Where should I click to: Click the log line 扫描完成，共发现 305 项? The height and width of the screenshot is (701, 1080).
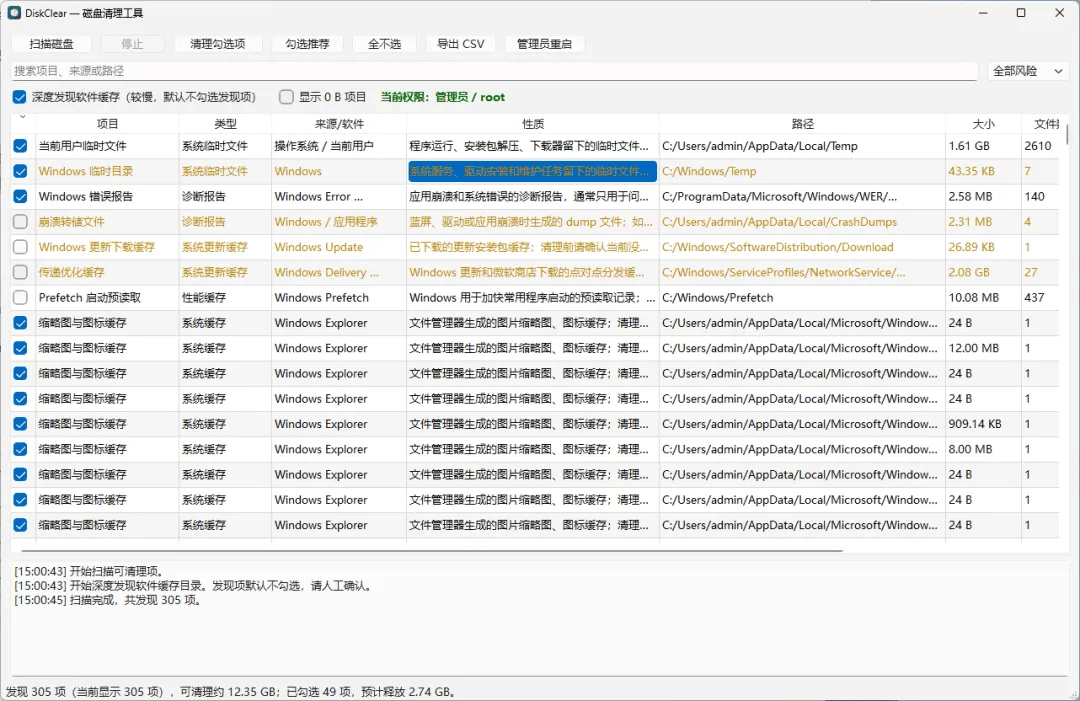click(x=108, y=600)
